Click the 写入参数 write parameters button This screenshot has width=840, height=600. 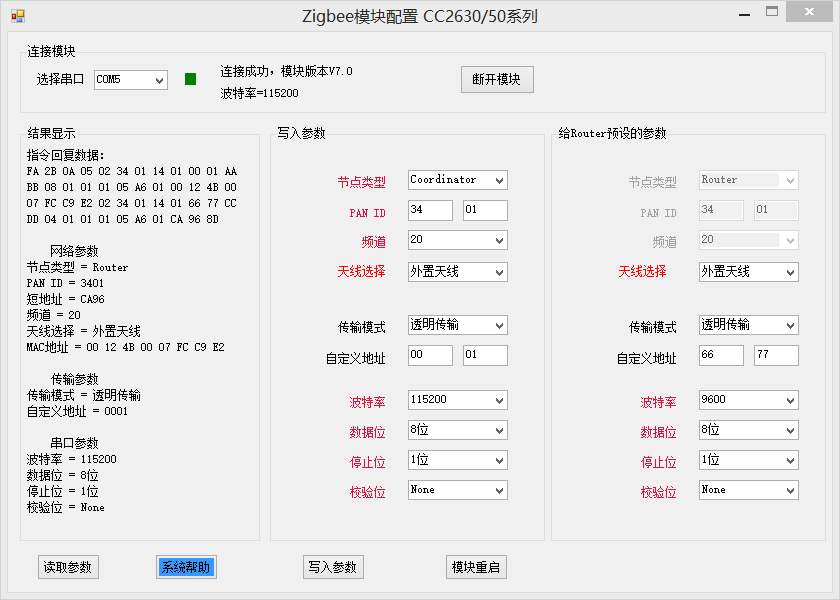click(x=333, y=566)
